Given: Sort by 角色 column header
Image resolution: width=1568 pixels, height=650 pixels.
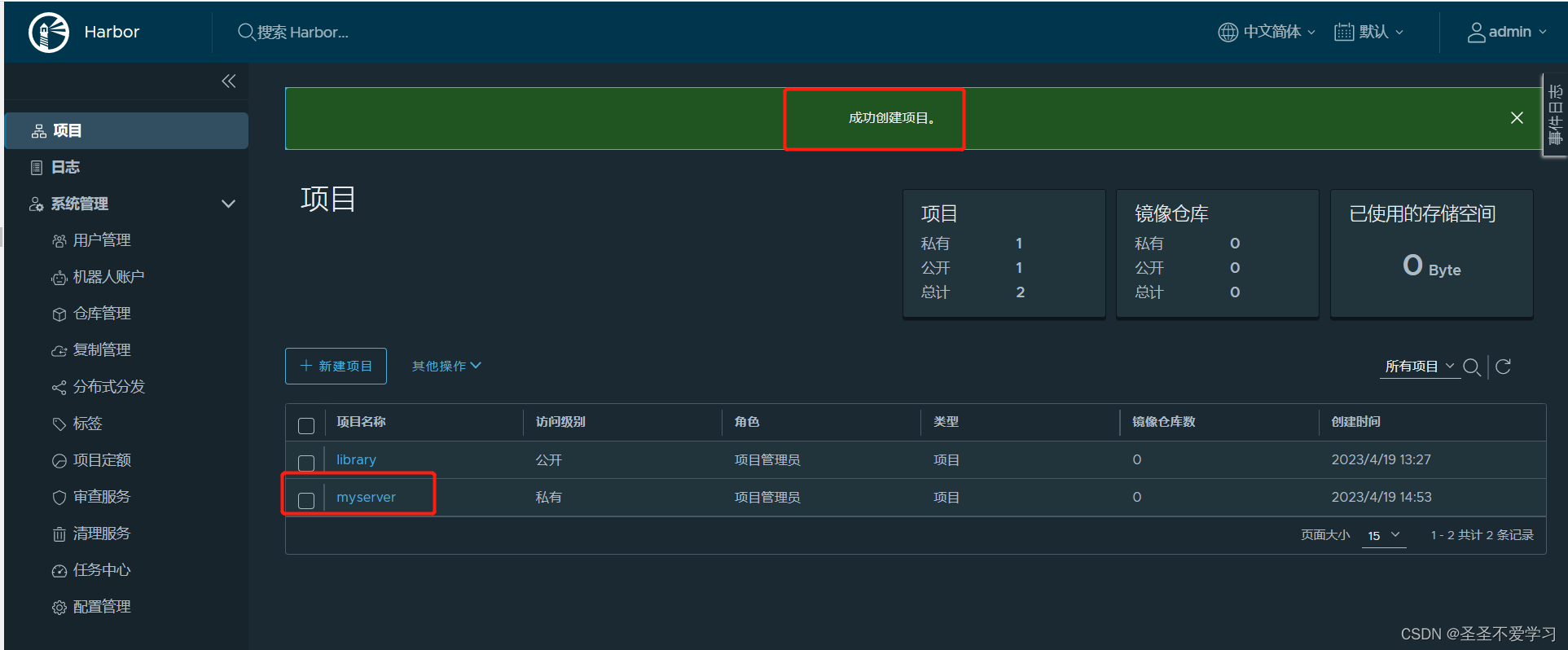Looking at the screenshot, I should point(747,422).
